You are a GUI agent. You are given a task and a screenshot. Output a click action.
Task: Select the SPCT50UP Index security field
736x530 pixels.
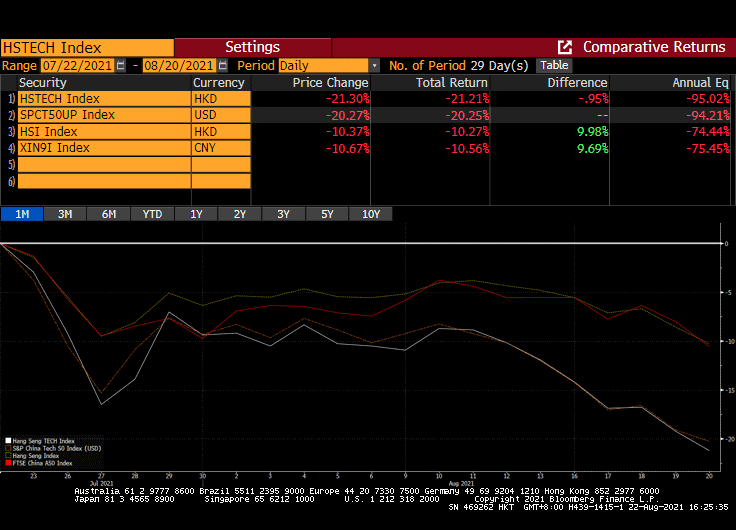coord(104,115)
